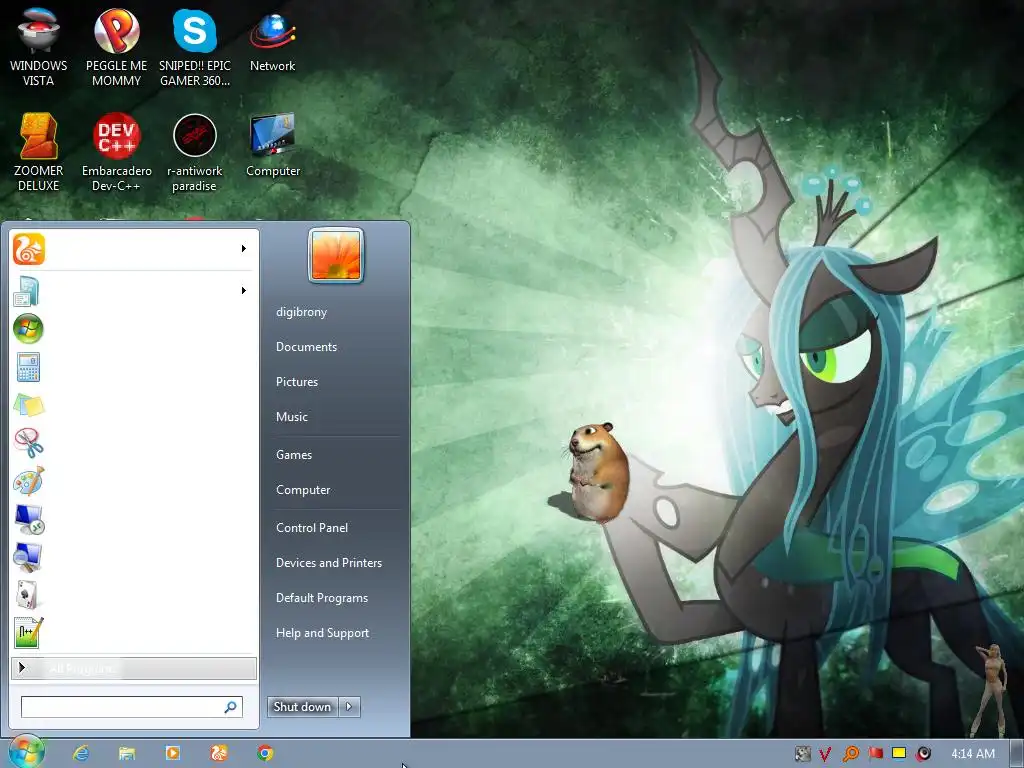Launch Windows Media Center from the Start menu
This screenshot has width=1024, height=768.
[134, 328]
